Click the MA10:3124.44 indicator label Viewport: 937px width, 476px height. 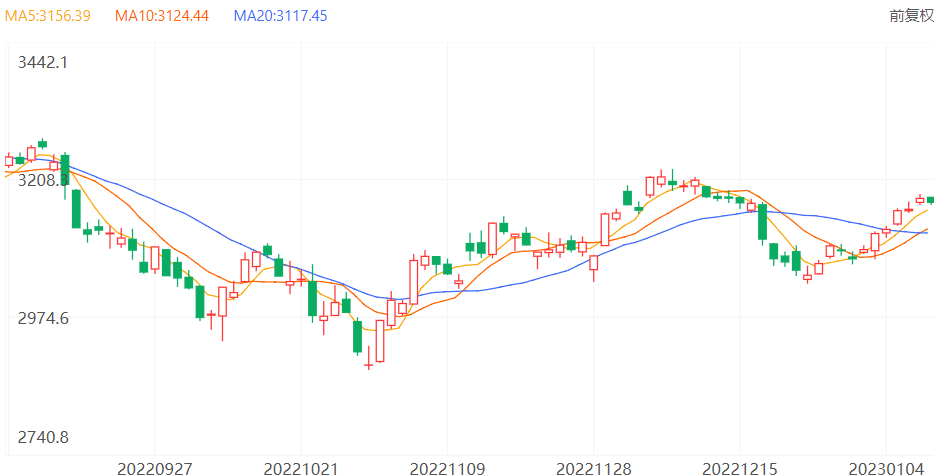click(x=162, y=16)
